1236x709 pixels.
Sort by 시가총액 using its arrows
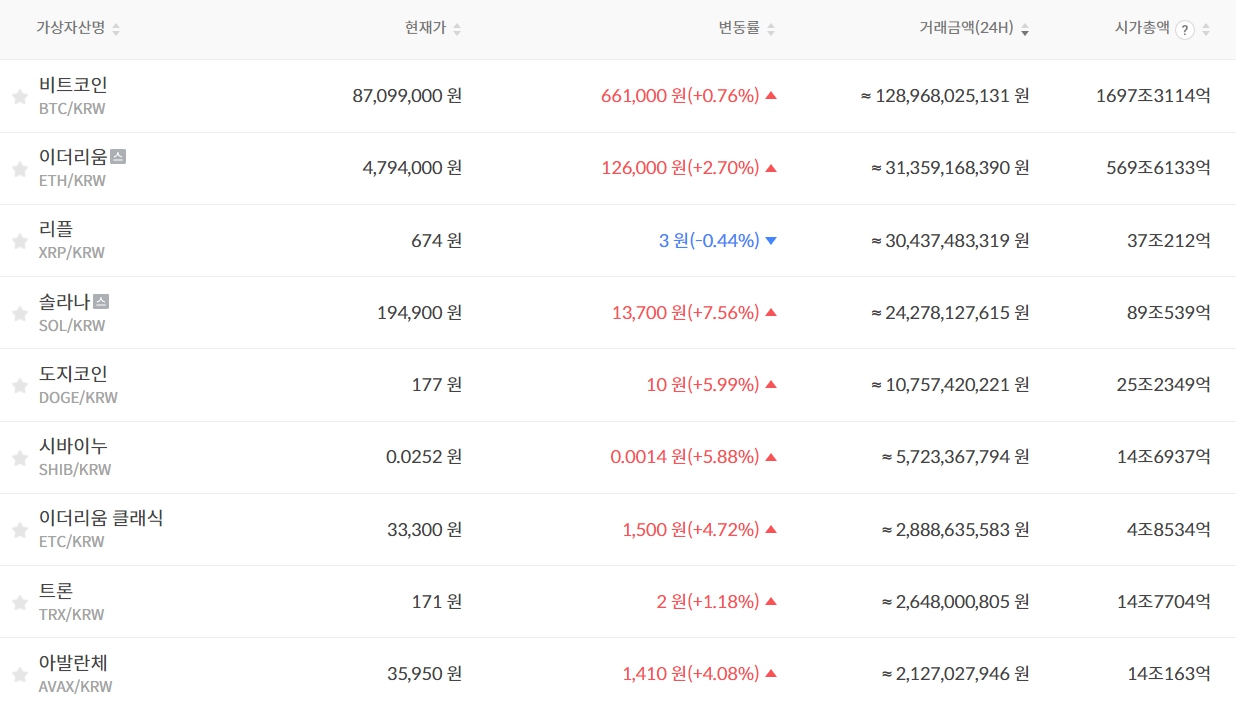[1206, 30]
